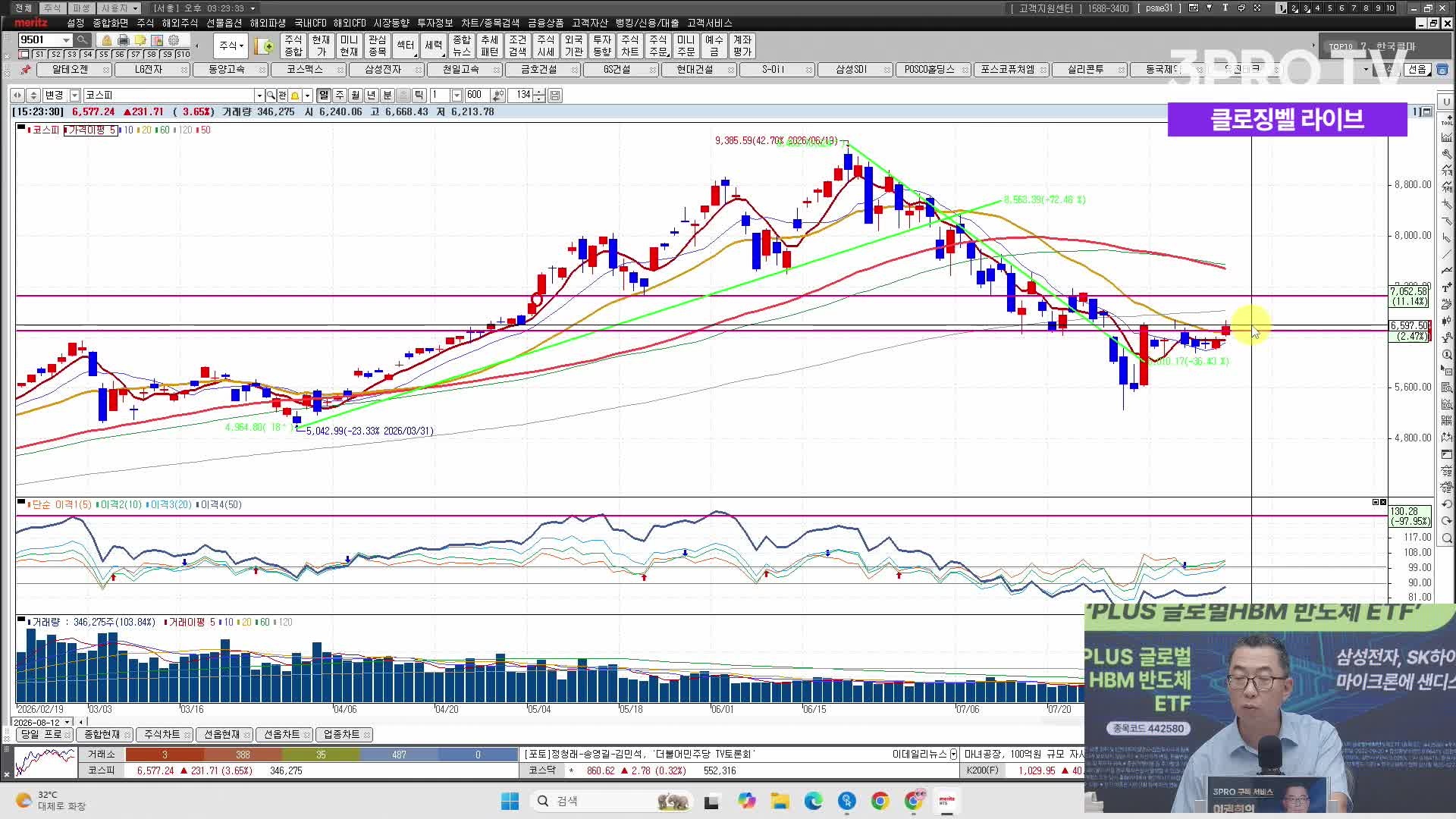The width and height of the screenshot is (1456, 819).
Task: Click the 주식주문 toolbar button
Action: [x=657, y=45]
